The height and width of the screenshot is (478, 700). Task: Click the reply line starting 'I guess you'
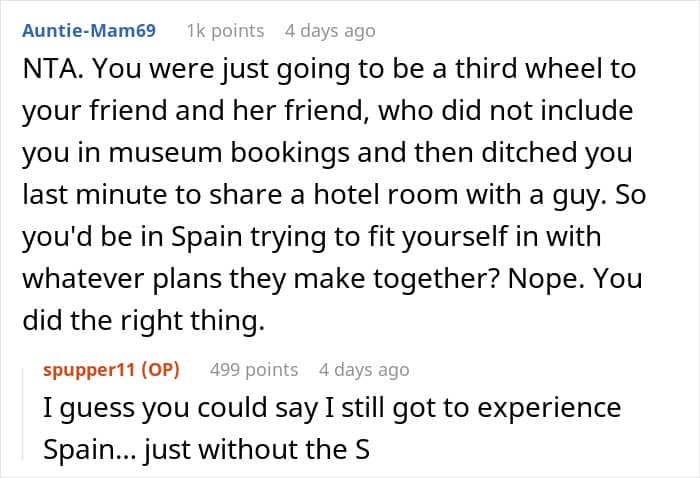(x=332, y=409)
